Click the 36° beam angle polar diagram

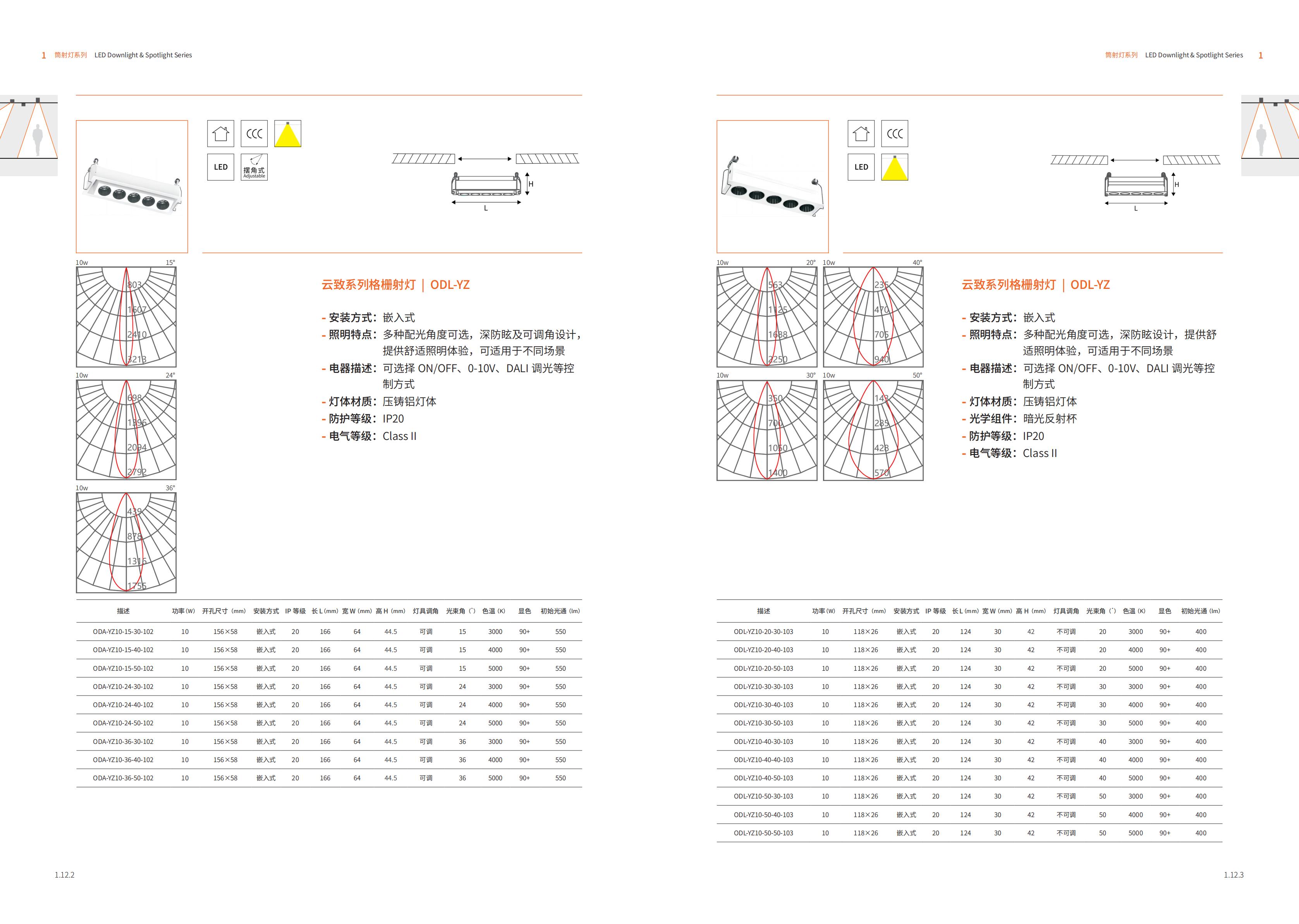(x=126, y=542)
